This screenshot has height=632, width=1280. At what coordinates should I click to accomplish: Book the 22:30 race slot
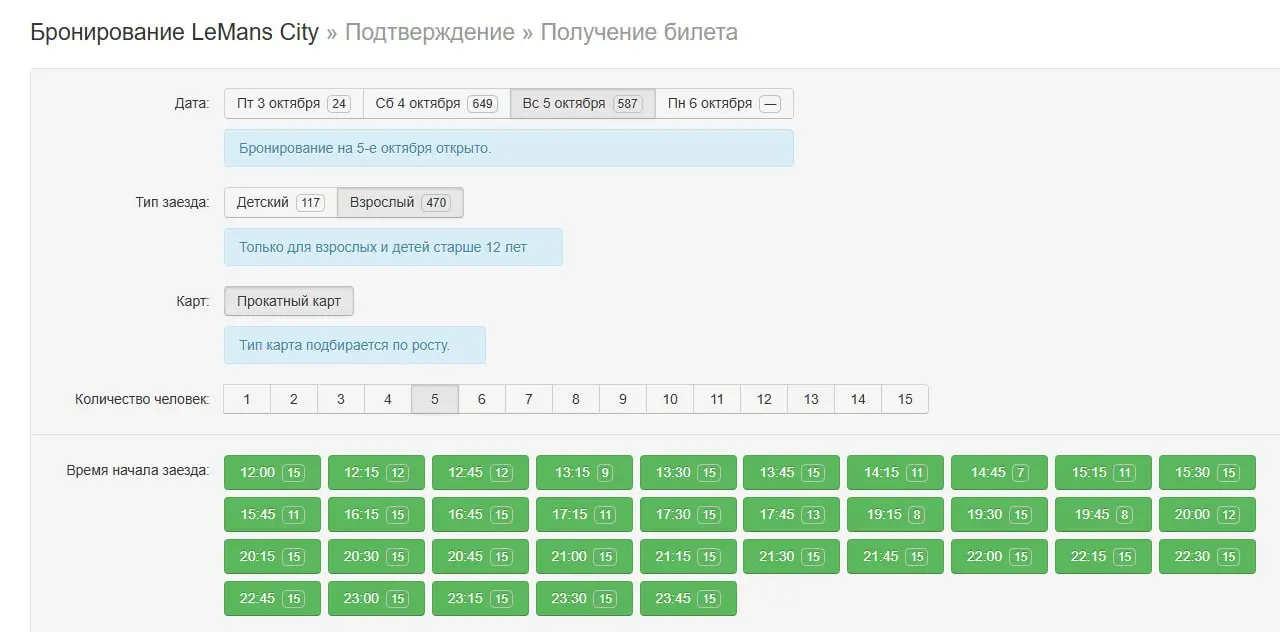[1207, 557]
